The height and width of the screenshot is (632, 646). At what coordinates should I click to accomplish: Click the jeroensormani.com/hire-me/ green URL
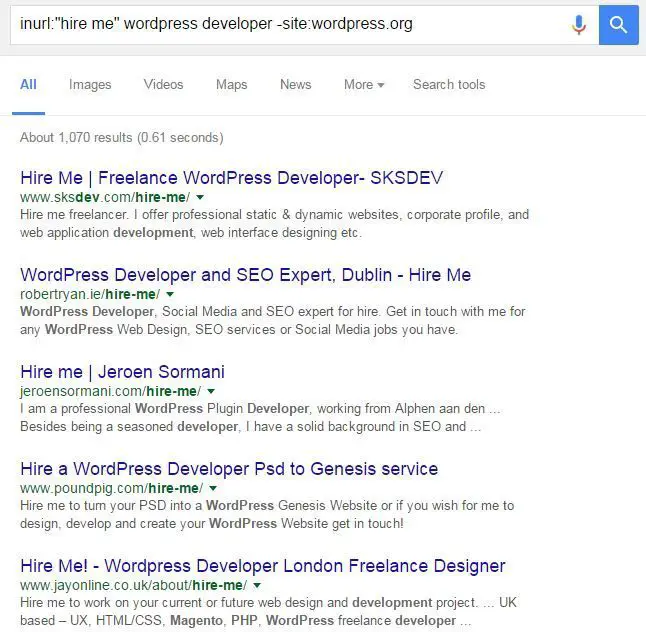click(x=110, y=391)
